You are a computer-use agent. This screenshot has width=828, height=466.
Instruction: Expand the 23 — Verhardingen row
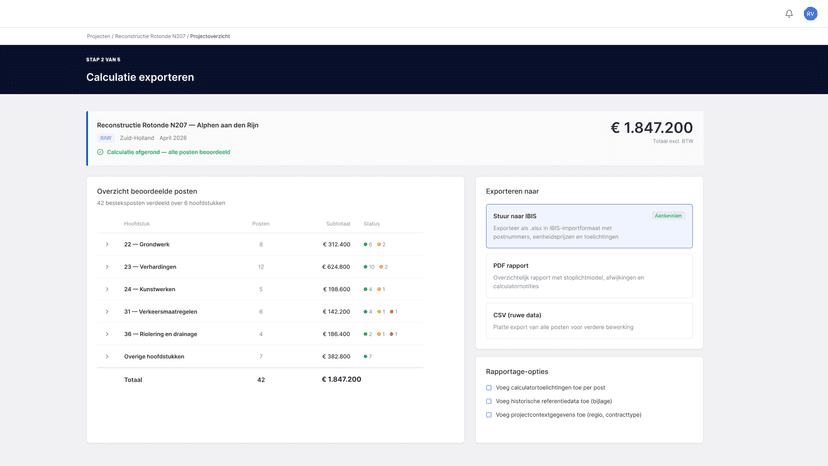(107, 267)
